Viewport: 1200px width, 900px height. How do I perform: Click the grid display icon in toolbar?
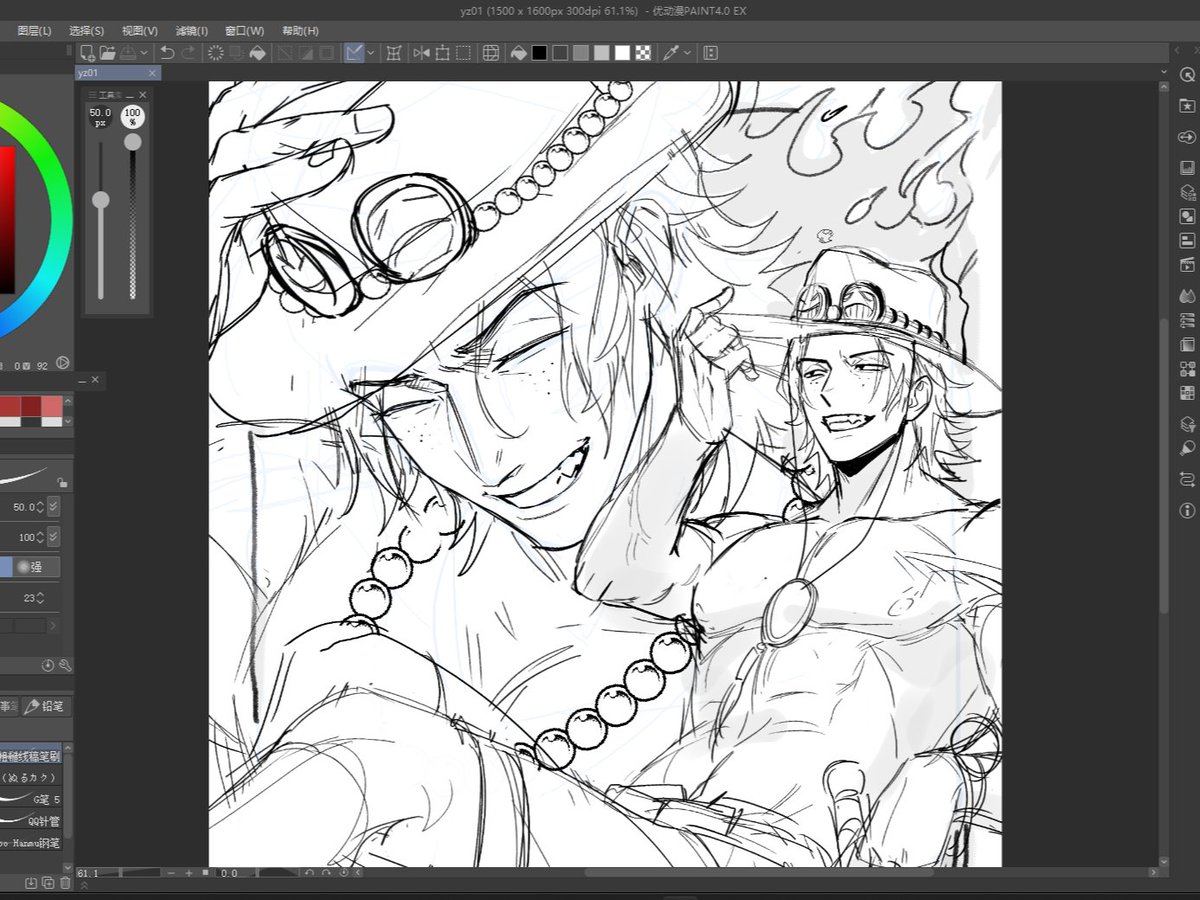[491, 52]
